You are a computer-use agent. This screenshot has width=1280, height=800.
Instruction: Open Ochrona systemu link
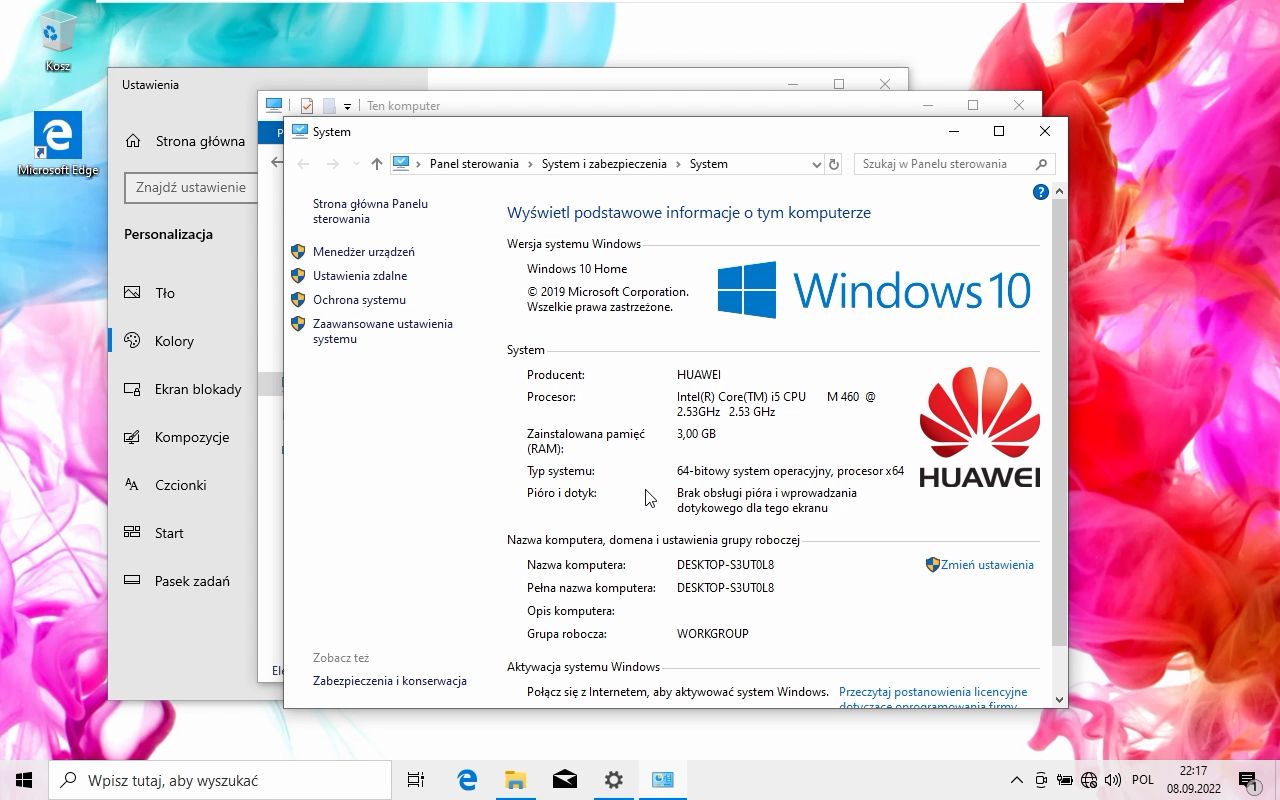359,300
